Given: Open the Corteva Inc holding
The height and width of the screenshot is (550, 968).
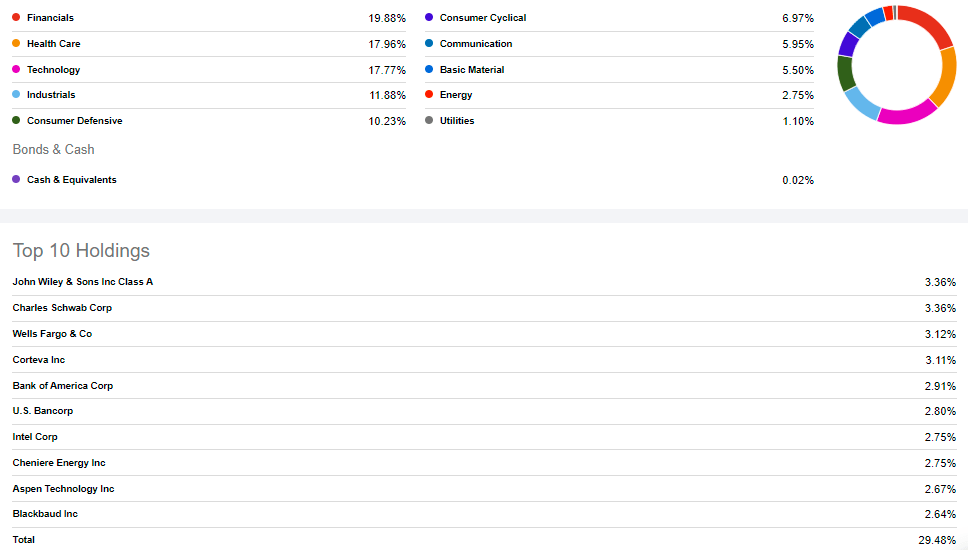Looking at the screenshot, I should (39, 360).
